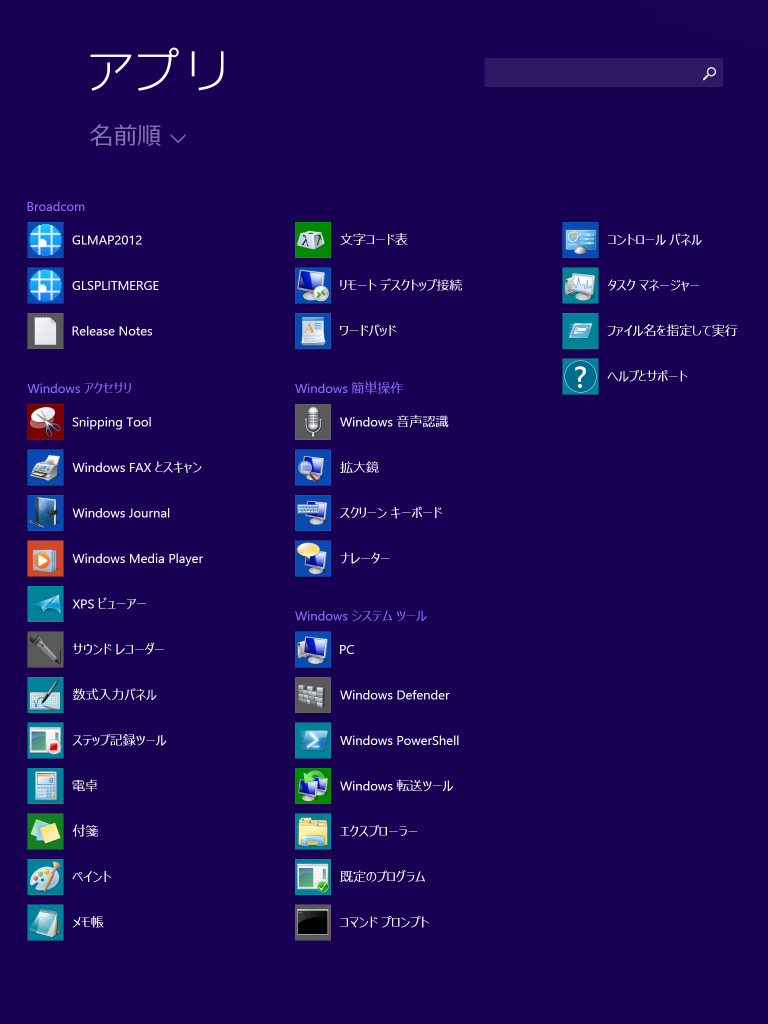Image resolution: width=768 pixels, height=1024 pixels.
Task: Open the 電卓 calculator icon
Action: point(45,786)
